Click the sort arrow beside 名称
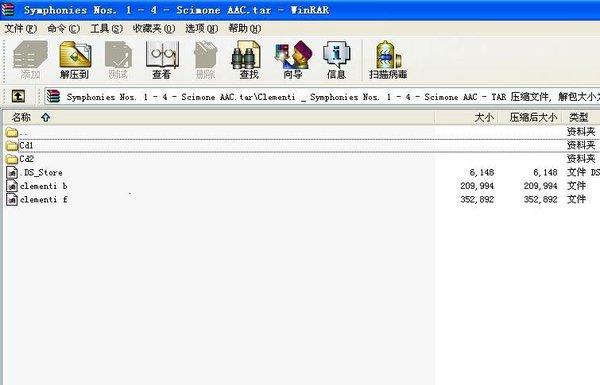600x385 pixels. pos(46,117)
